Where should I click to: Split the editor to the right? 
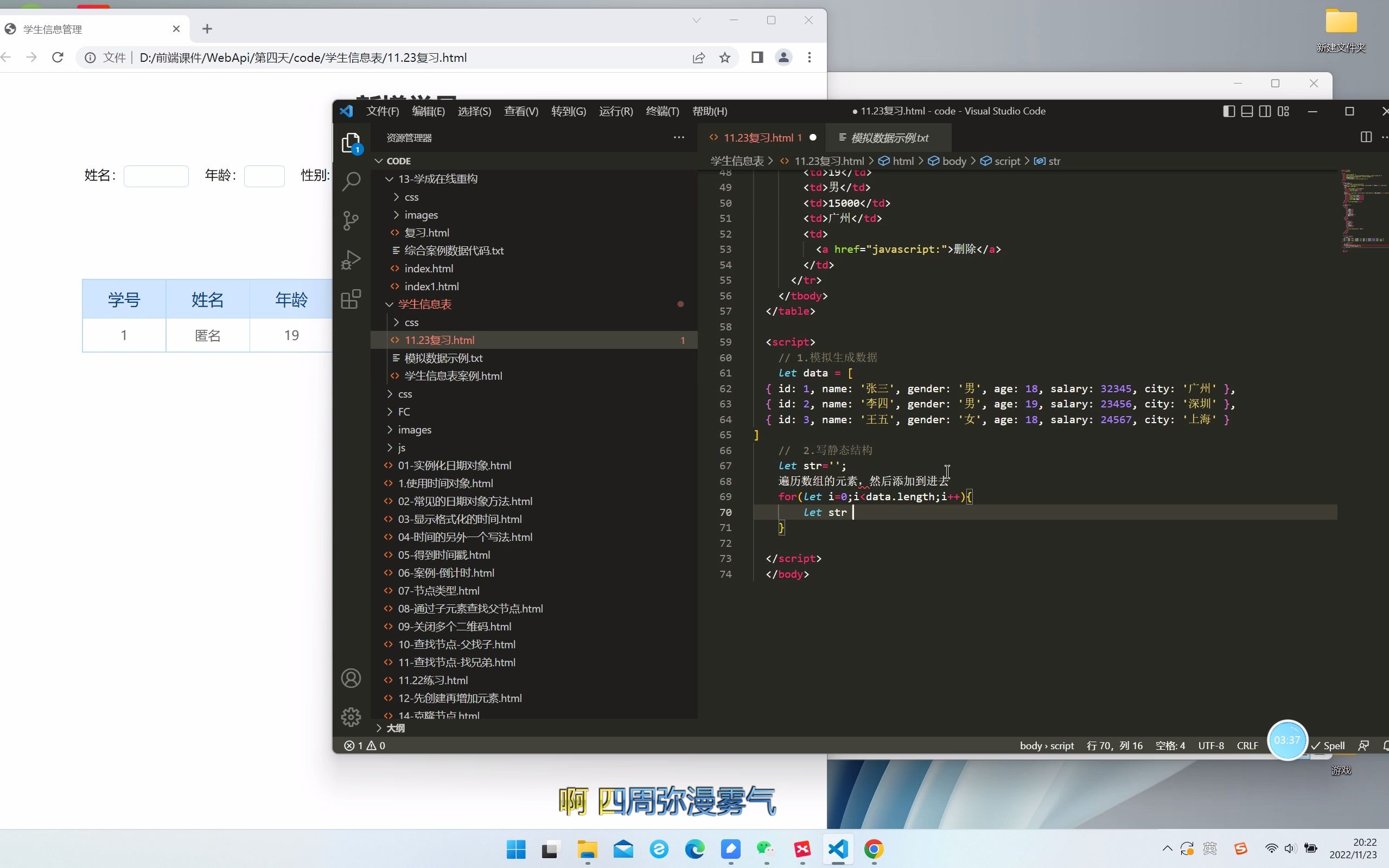1366,137
